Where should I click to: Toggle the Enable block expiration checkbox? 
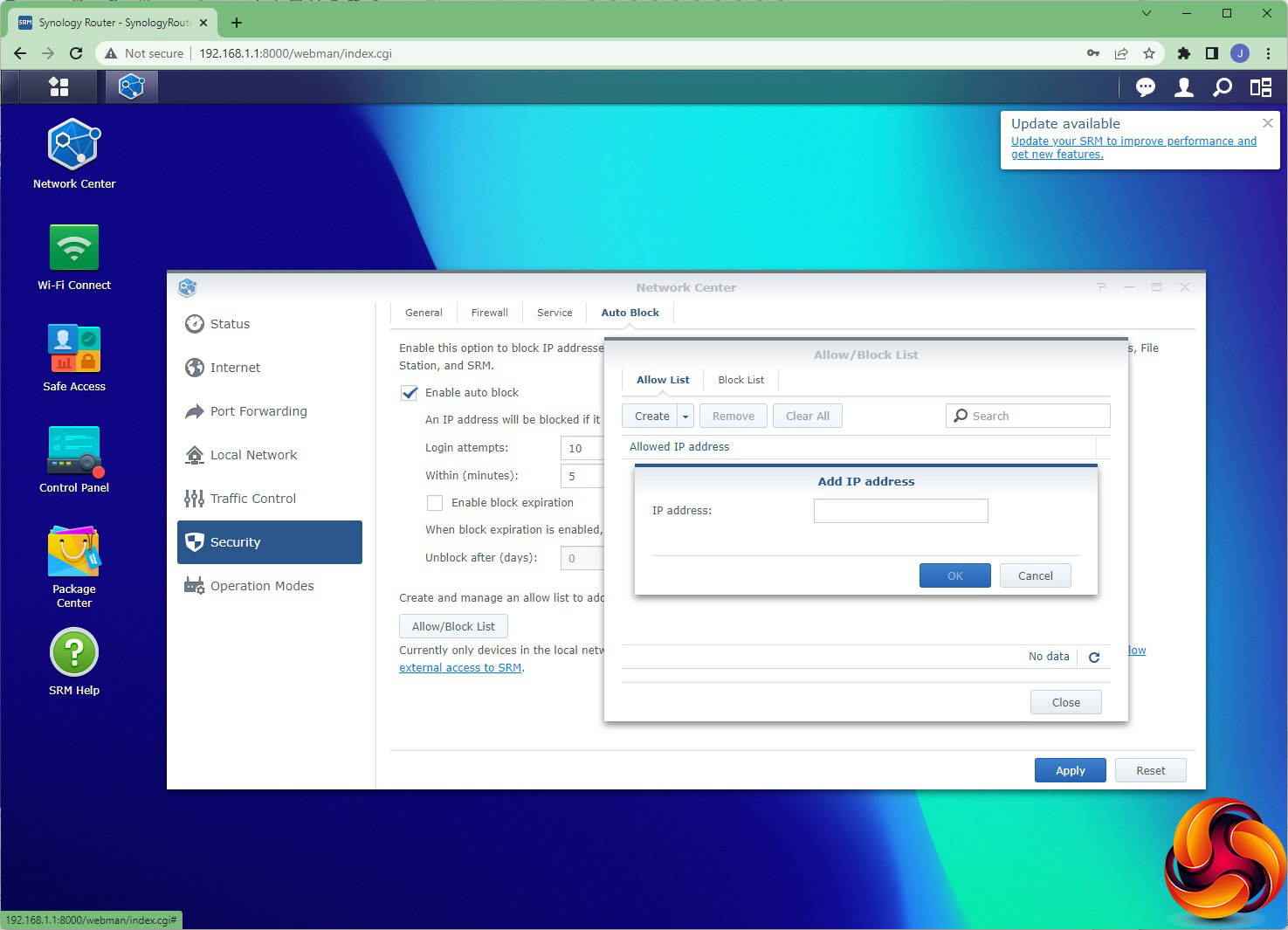tap(435, 503)
